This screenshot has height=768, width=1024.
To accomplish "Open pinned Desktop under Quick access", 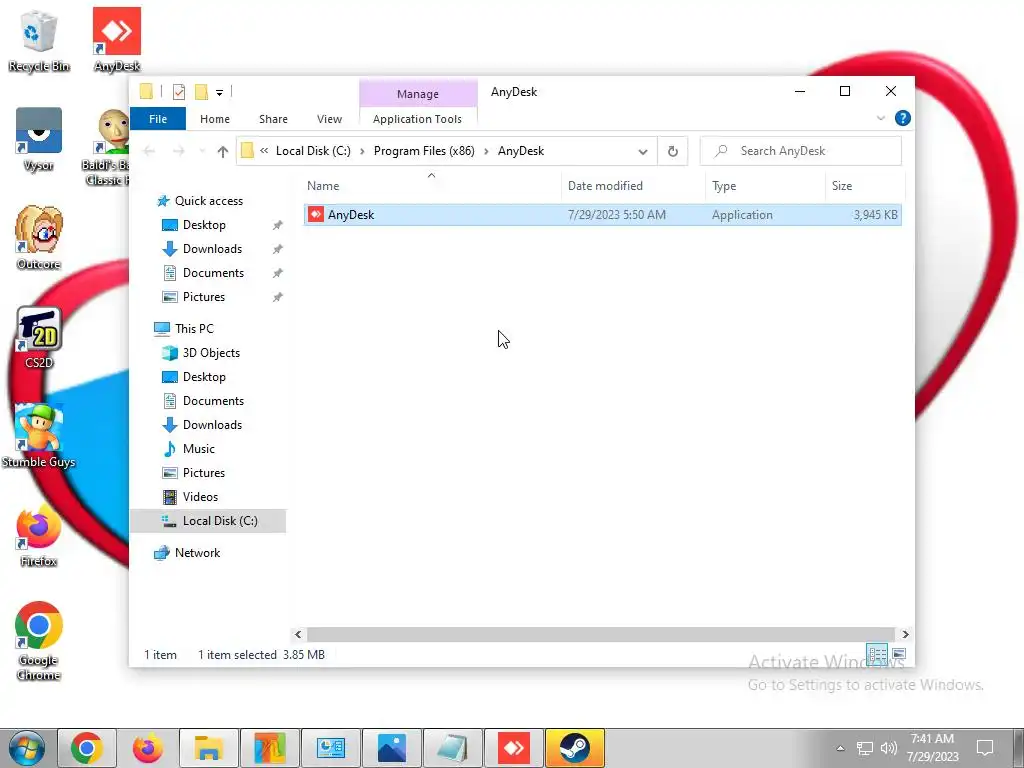I will coord(204,225).
